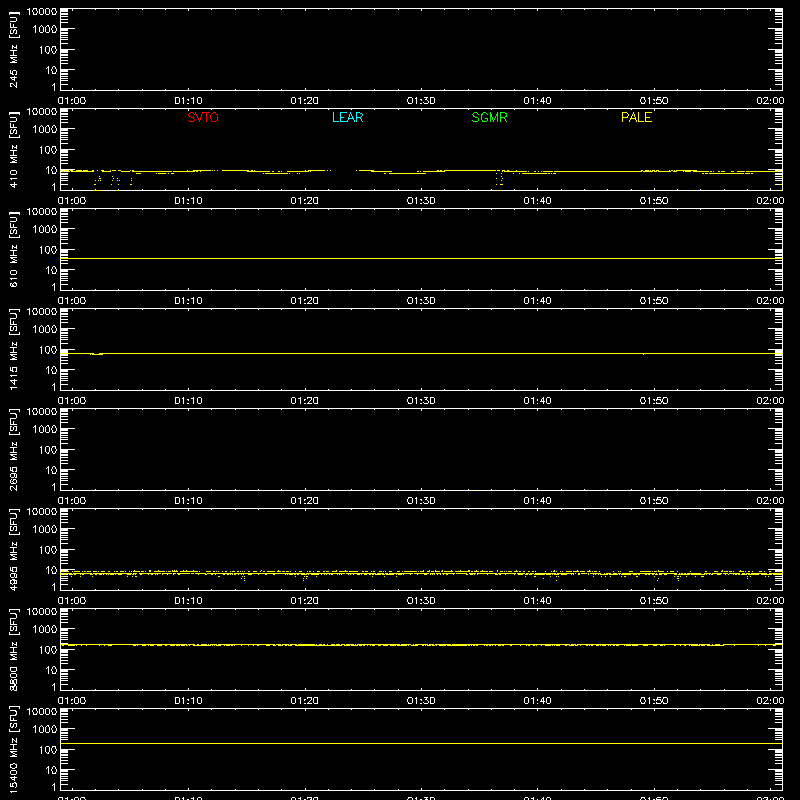Screen dimensions: 800x800
Task: Click the 100 tick label on 610 MHz panel
Action: (x=48, y=250)
